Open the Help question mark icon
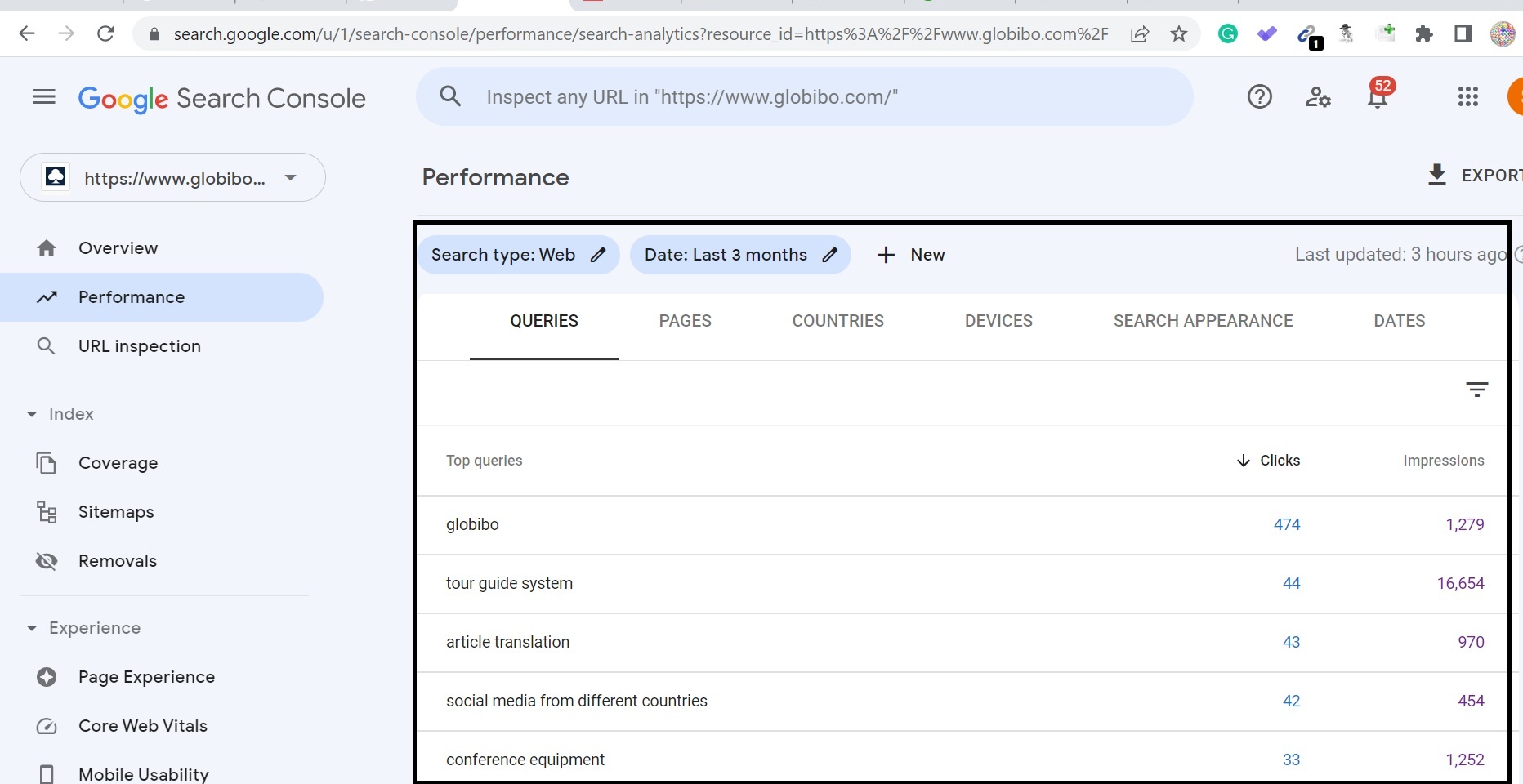 click(1260, 97)
